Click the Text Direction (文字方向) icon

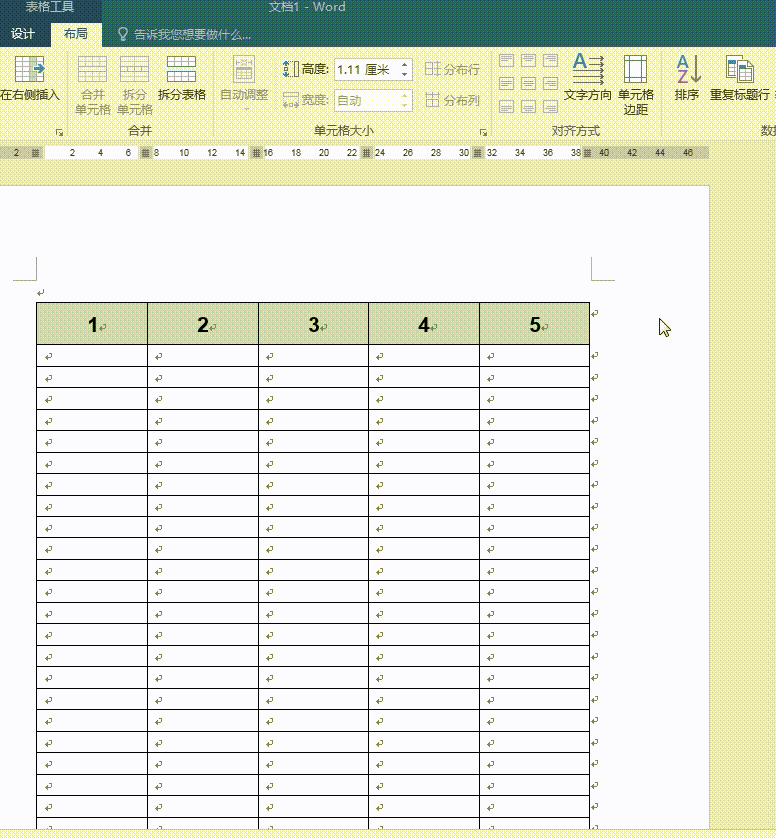[x=587, y=68]
